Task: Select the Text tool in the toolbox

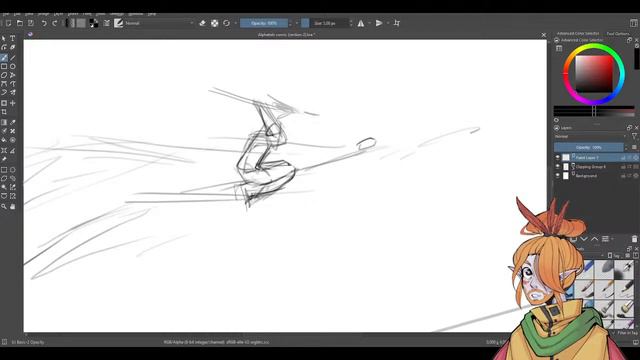Action: [13, 38]
